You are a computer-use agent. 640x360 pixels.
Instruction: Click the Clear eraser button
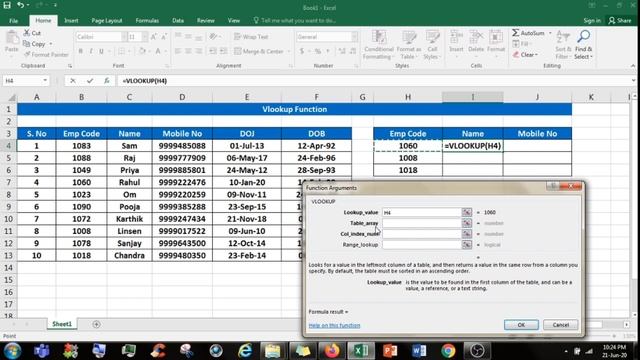[x=525, y=54]
